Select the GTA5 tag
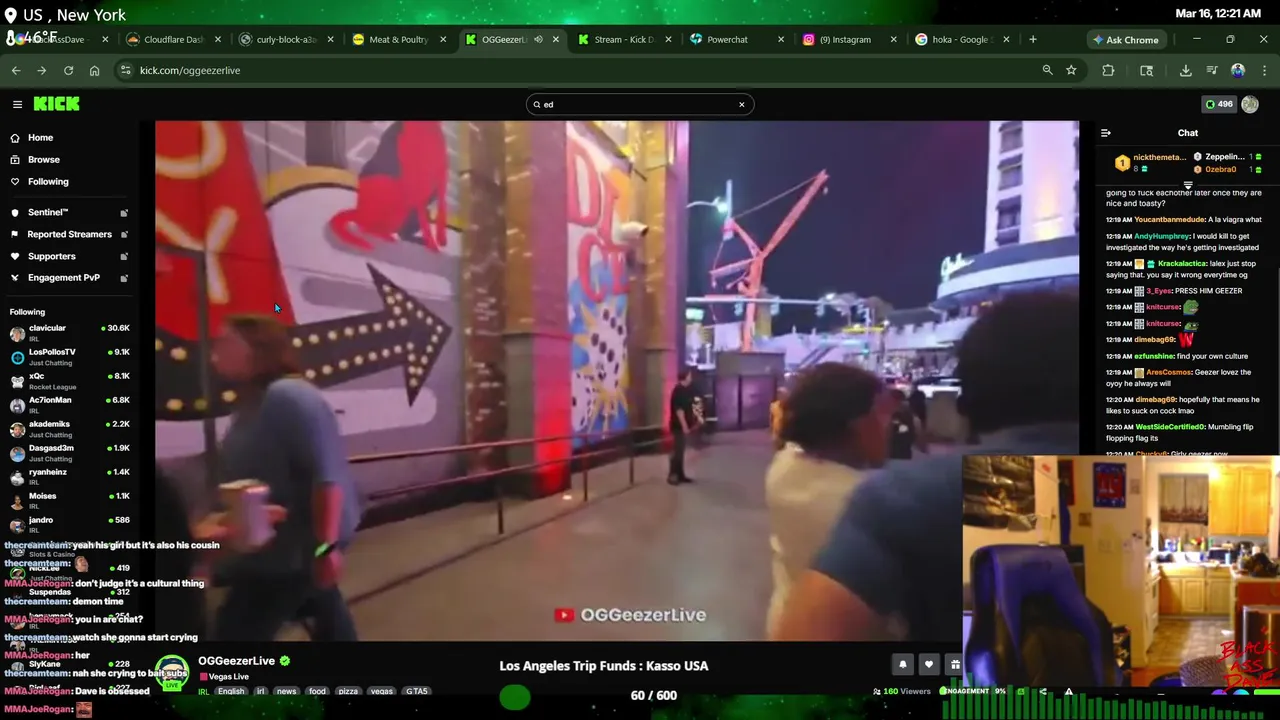The height and width of the screenshot is (720, 1280). click(x=416, y=691)
